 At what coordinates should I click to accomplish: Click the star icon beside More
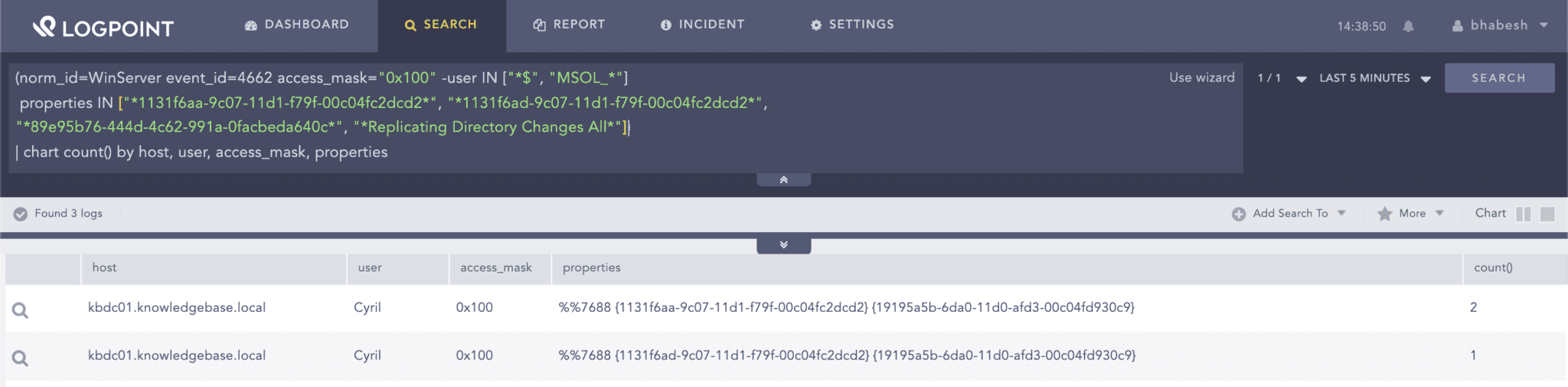point(1384,214)
